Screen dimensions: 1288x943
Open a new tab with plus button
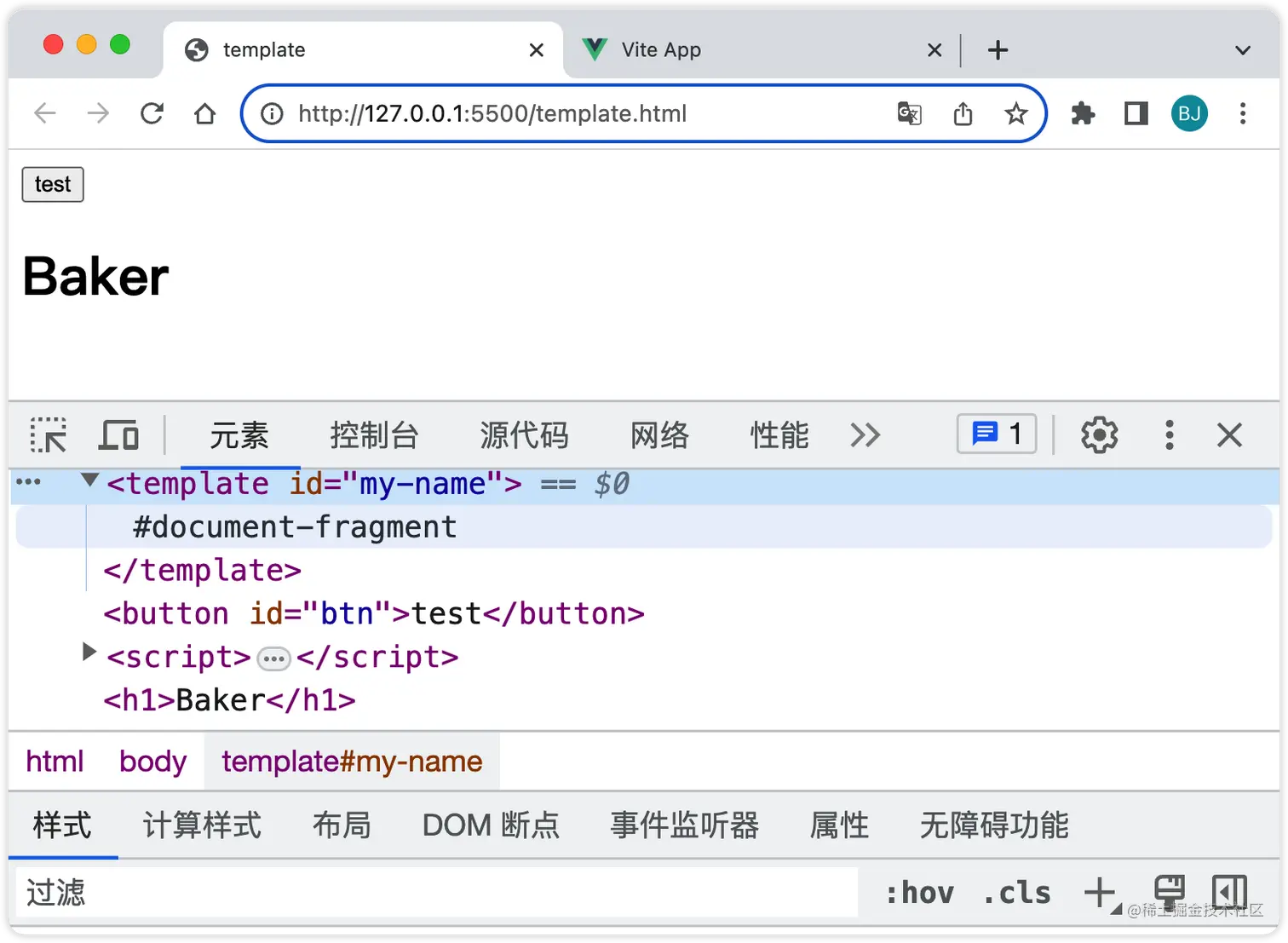click(998, 50)
